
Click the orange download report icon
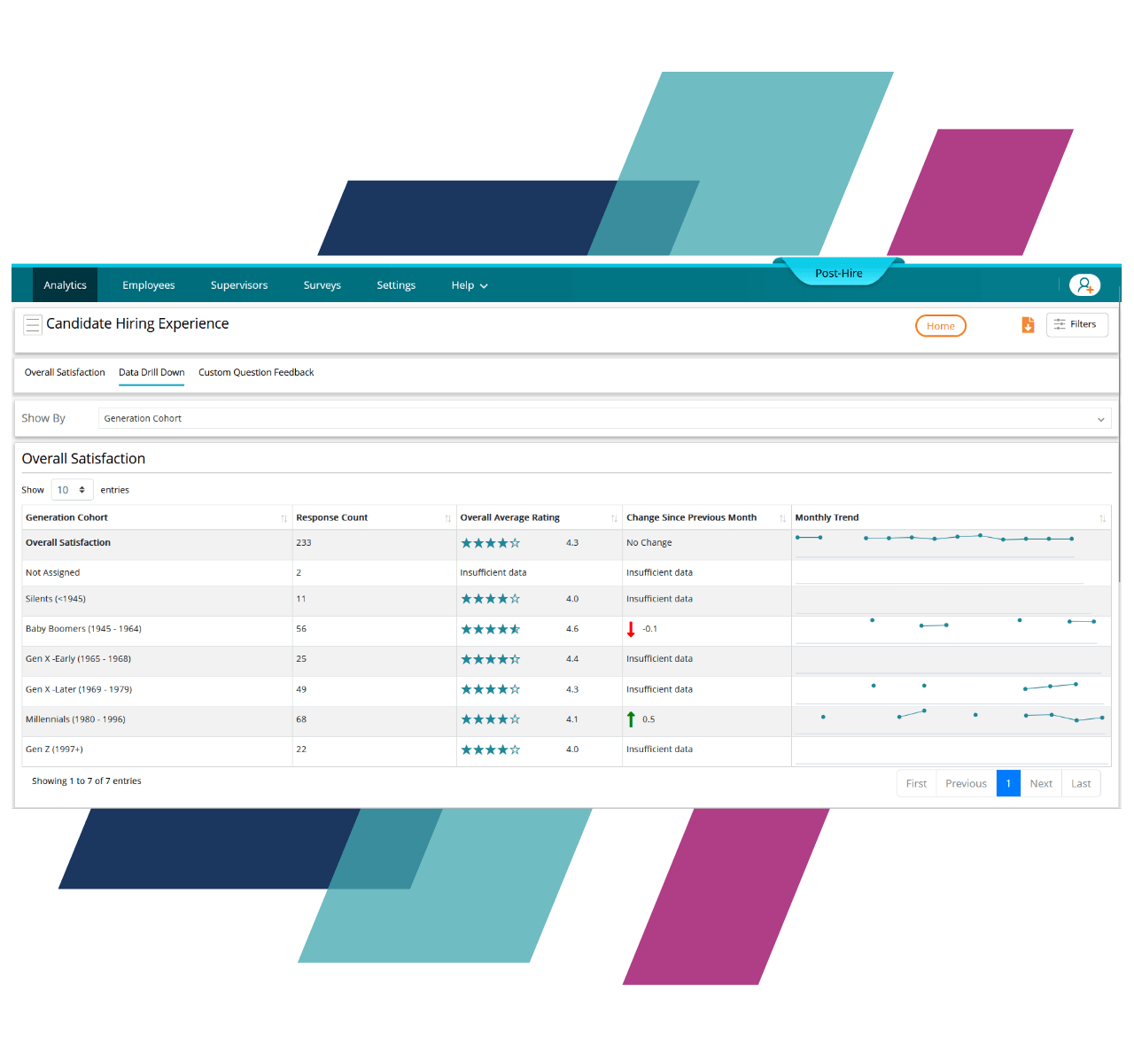pos(1028,325)
